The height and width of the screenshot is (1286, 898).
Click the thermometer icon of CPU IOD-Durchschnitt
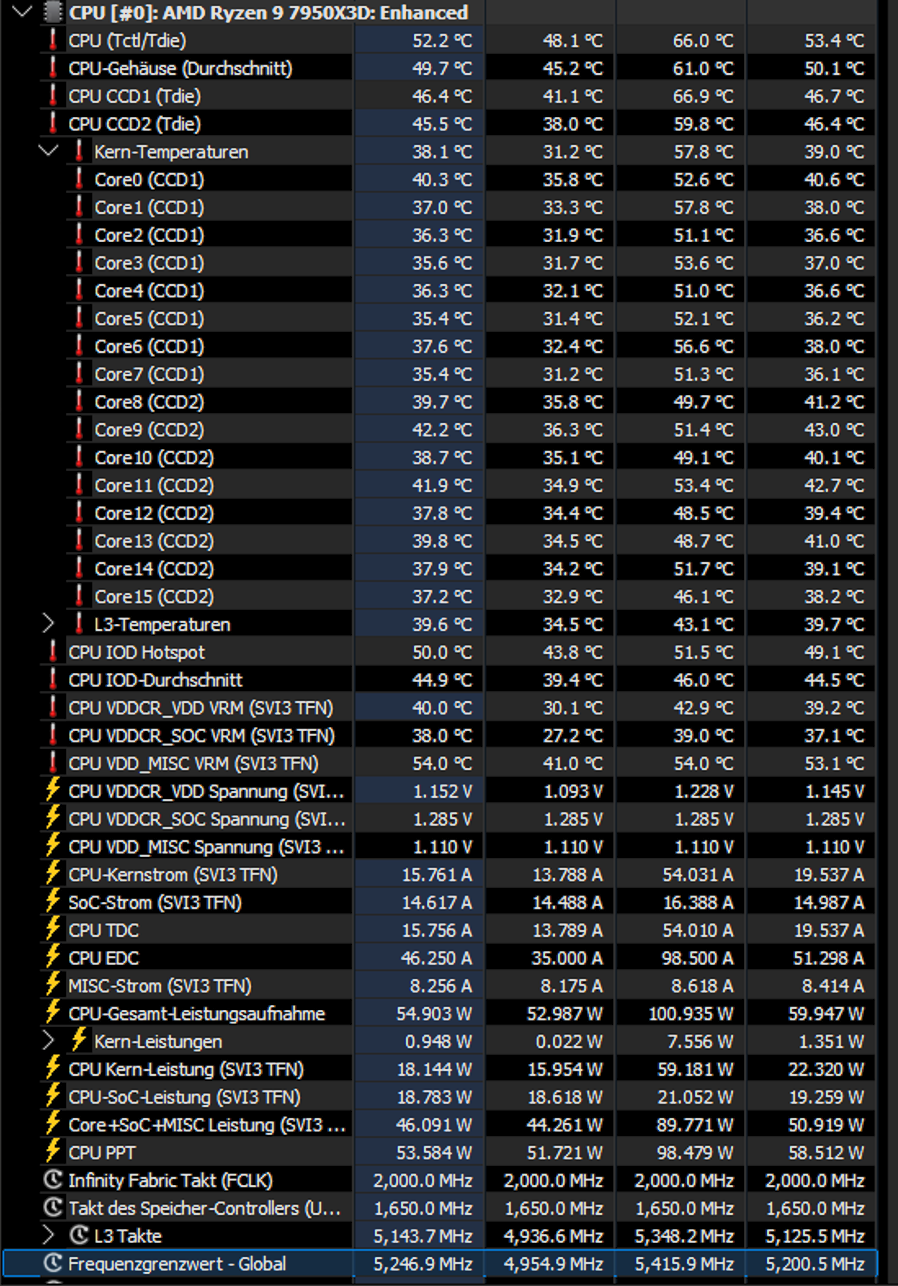point(53,680)
